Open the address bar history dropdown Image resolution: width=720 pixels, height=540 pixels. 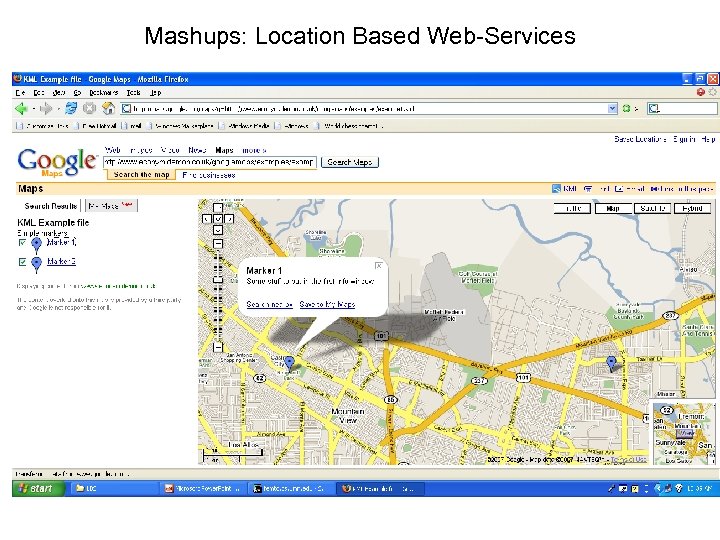(613, 109)
